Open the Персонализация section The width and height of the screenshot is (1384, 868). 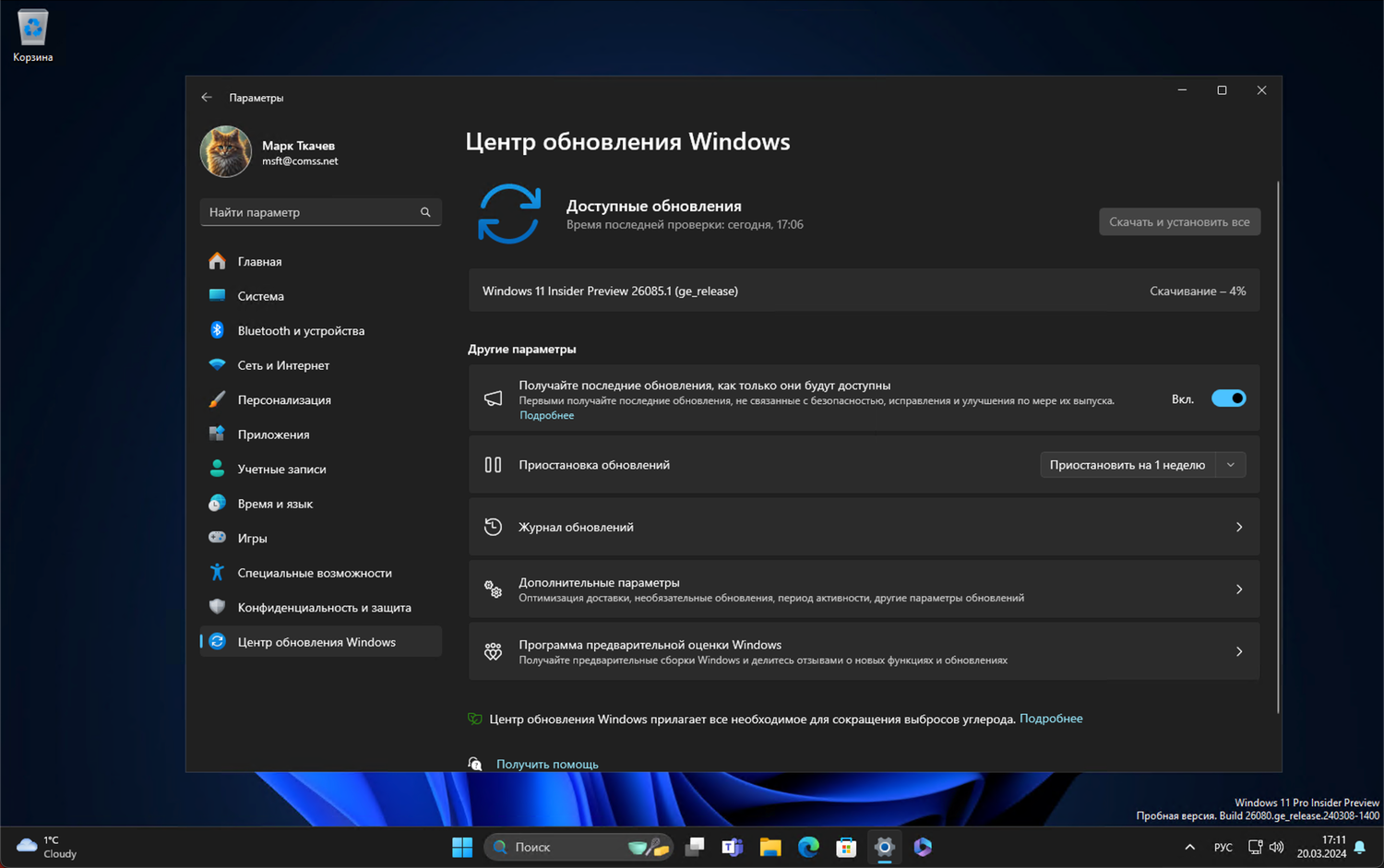(x=285, y=399)
